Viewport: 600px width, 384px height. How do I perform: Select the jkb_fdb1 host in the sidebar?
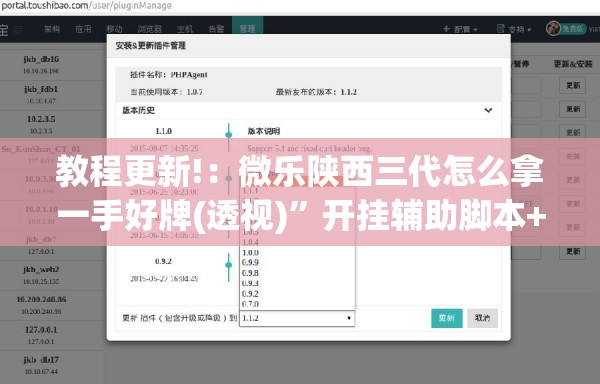click(x=41, y=89)
